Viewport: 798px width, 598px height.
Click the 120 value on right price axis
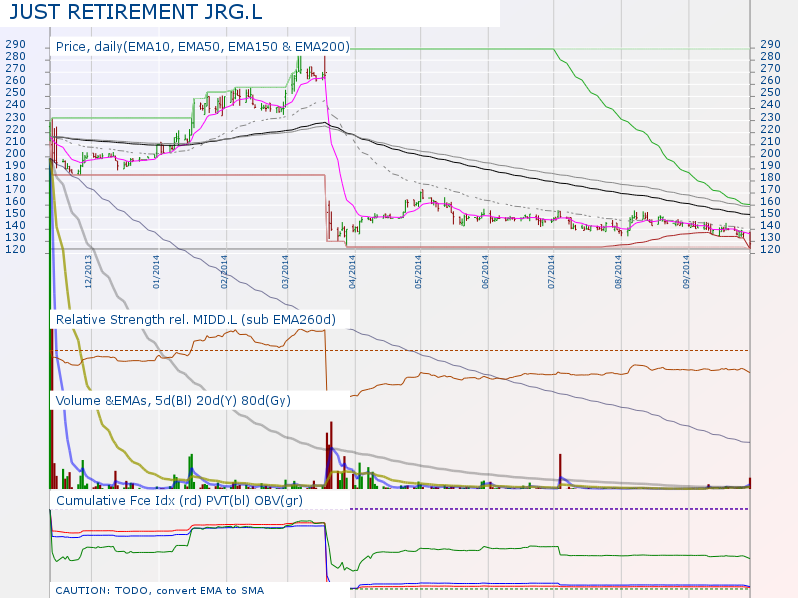coord(770,249)
